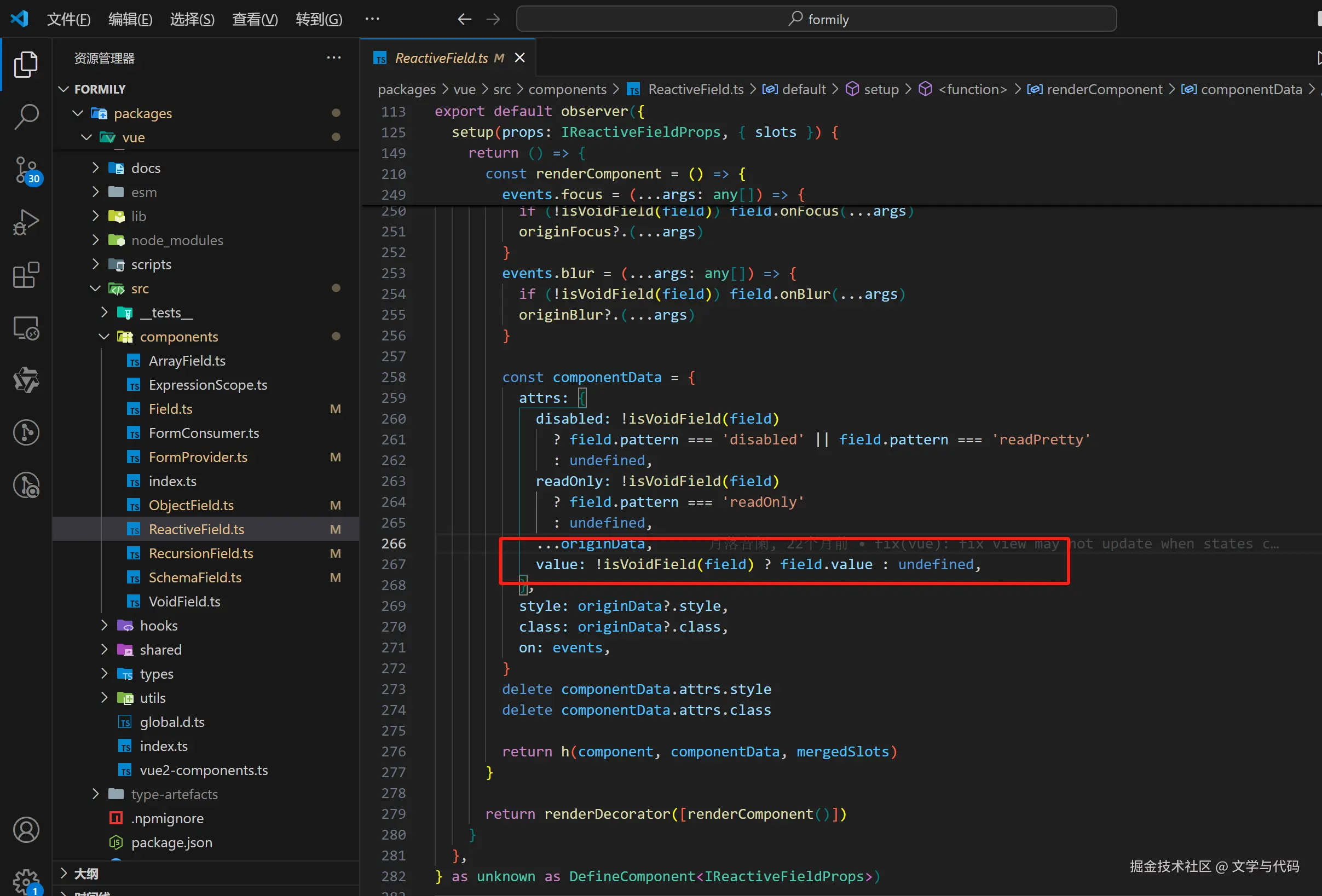Screen dimensions: 1322x896
Task: Collapse the components folder
Action: coord(104,337)
